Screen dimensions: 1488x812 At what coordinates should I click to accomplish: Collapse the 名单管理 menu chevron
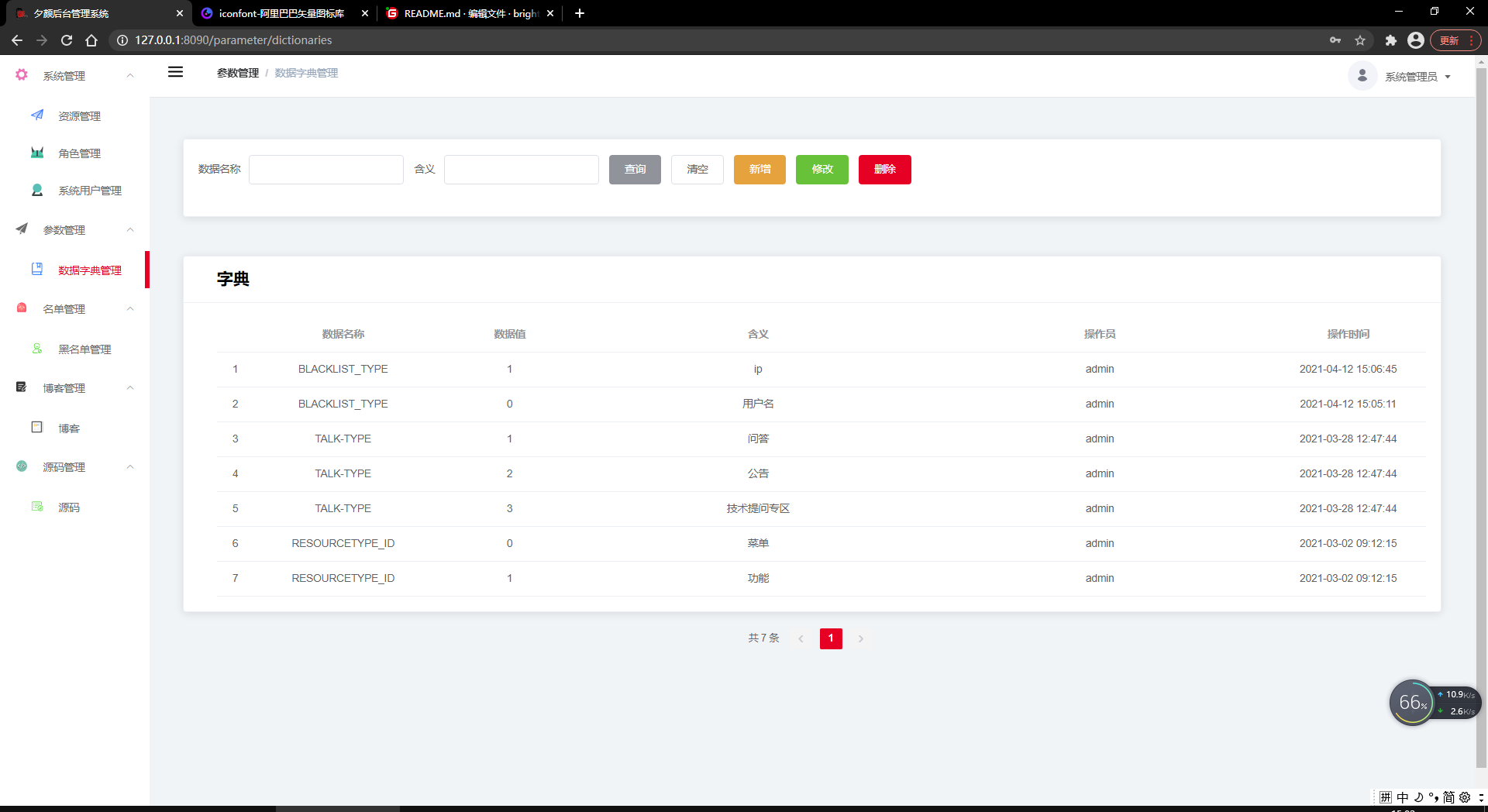pos(130,308)
